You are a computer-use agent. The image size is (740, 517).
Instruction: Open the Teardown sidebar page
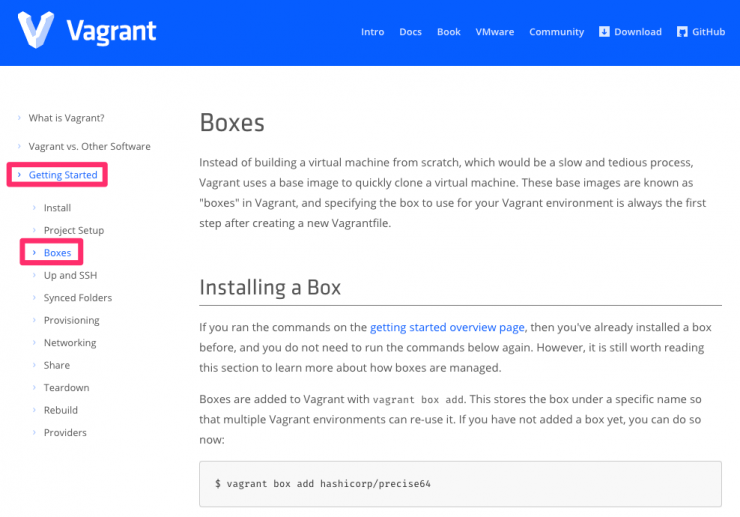coord(66,388)
